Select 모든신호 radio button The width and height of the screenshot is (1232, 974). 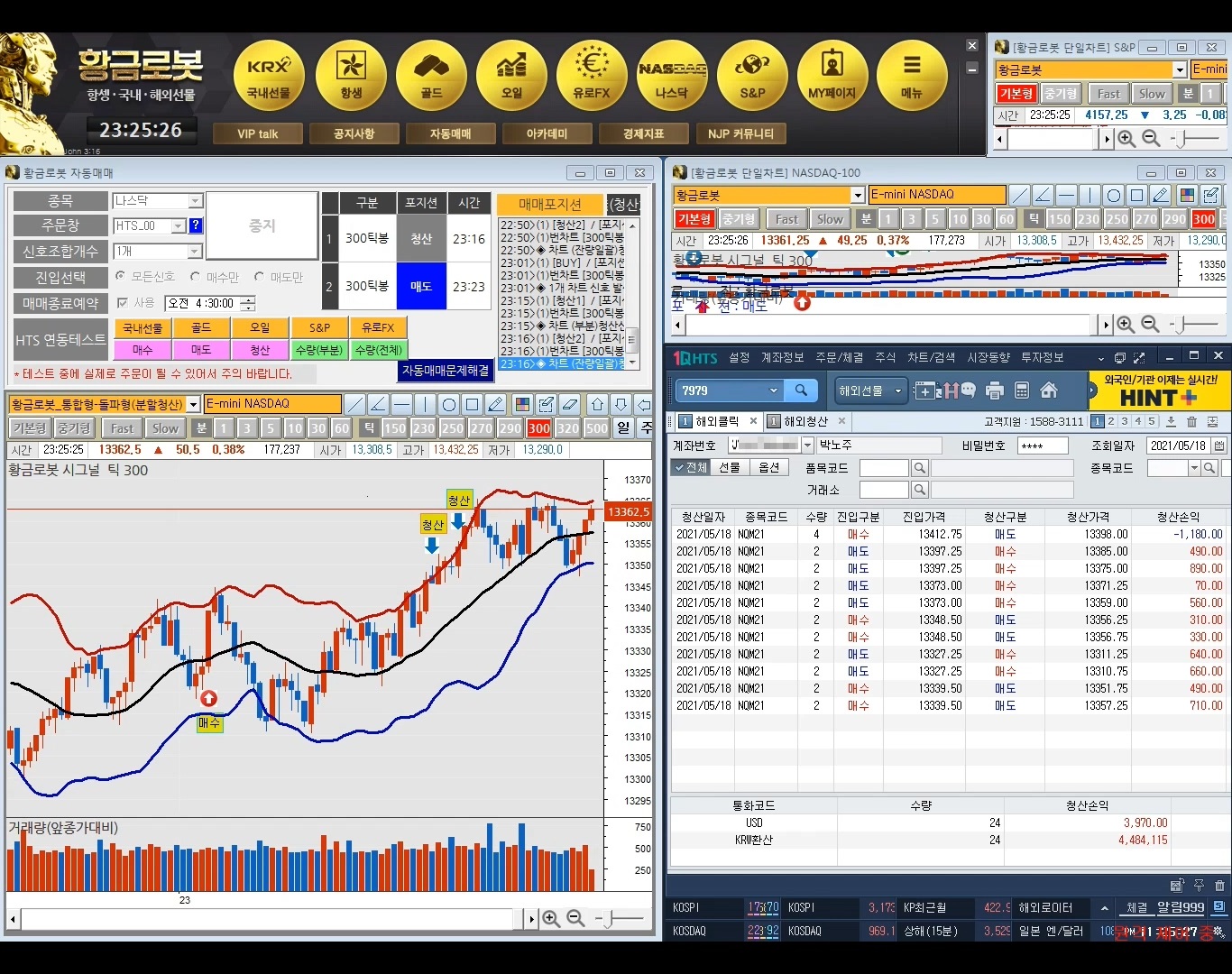click(121, 276)
